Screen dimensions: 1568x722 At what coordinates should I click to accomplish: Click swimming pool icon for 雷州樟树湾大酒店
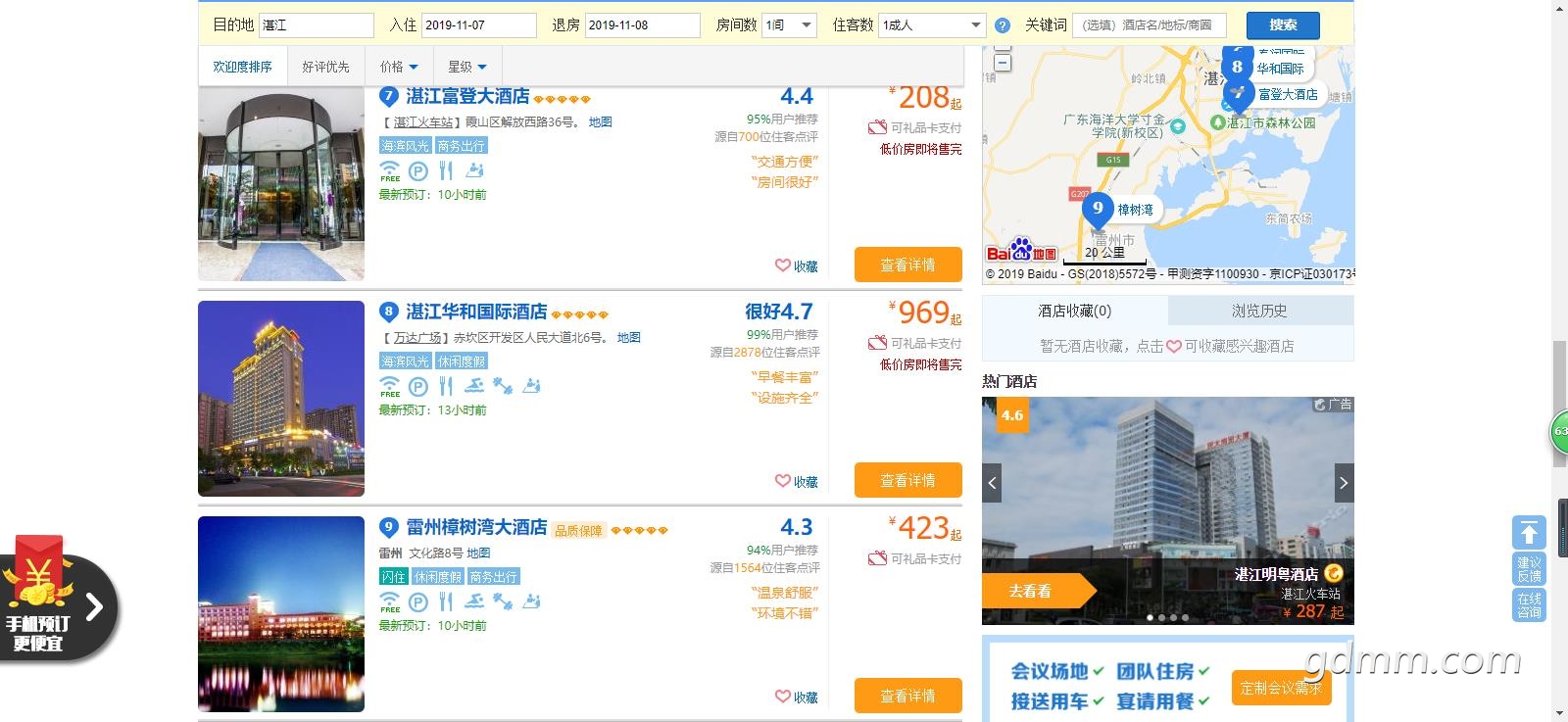[475, 602]
